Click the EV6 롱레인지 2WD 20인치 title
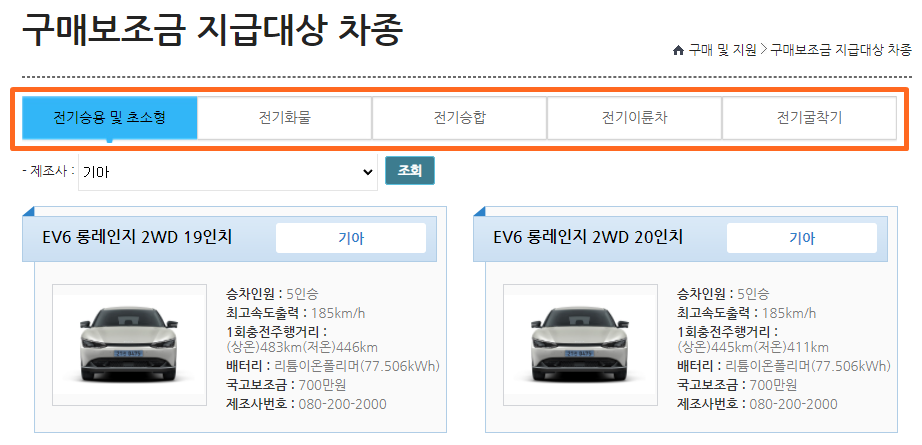 coord(588,237)
